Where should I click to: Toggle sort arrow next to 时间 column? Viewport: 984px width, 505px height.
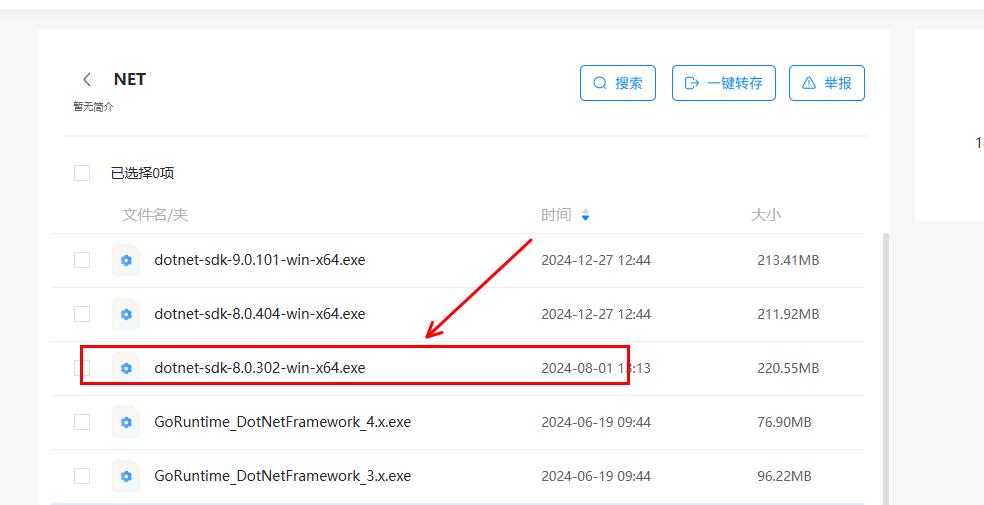(x=586, y=215)
